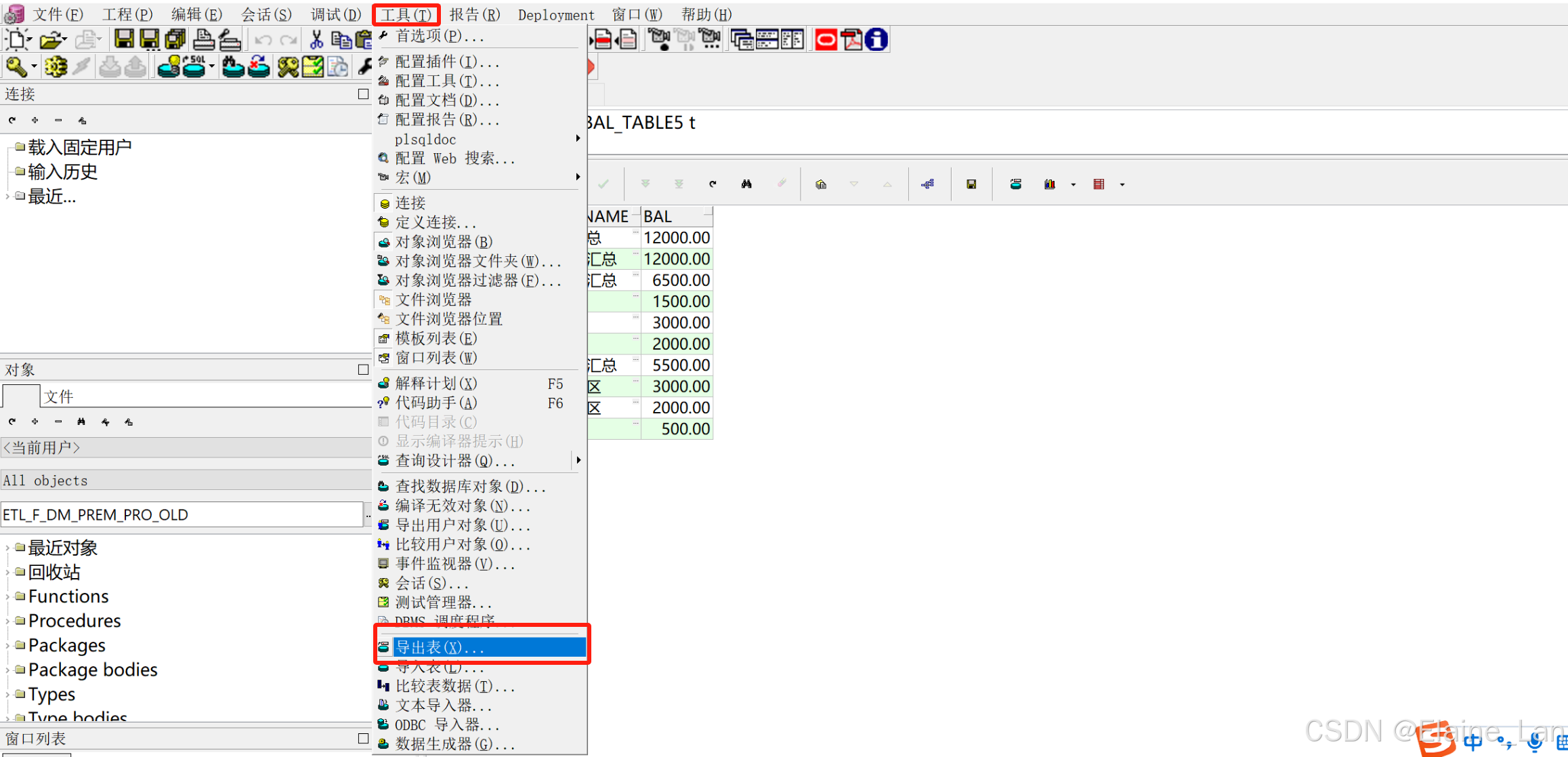Click the save icon in result grid toolbar

[x=971, y=184]
